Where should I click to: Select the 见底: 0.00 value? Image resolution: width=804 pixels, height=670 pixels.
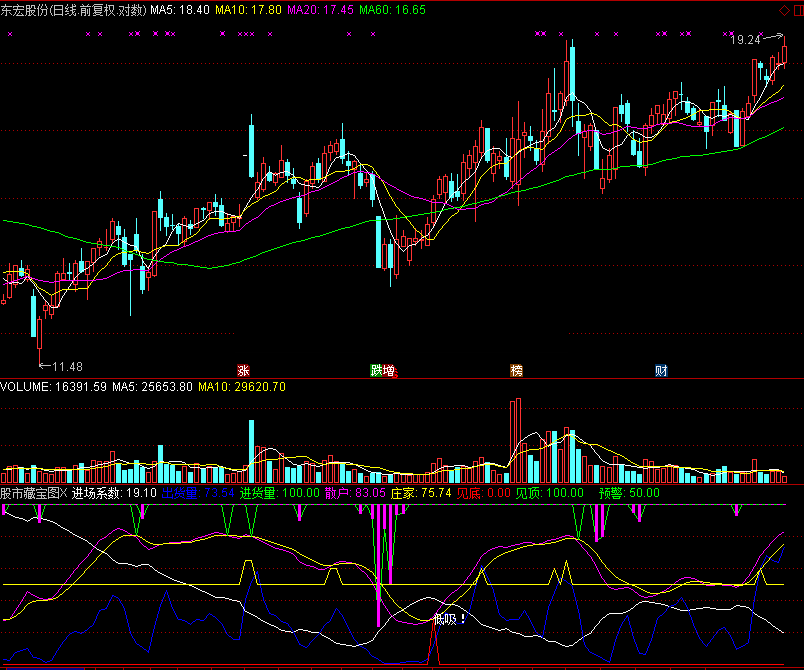pyautogui.click(x=484, y=493)
